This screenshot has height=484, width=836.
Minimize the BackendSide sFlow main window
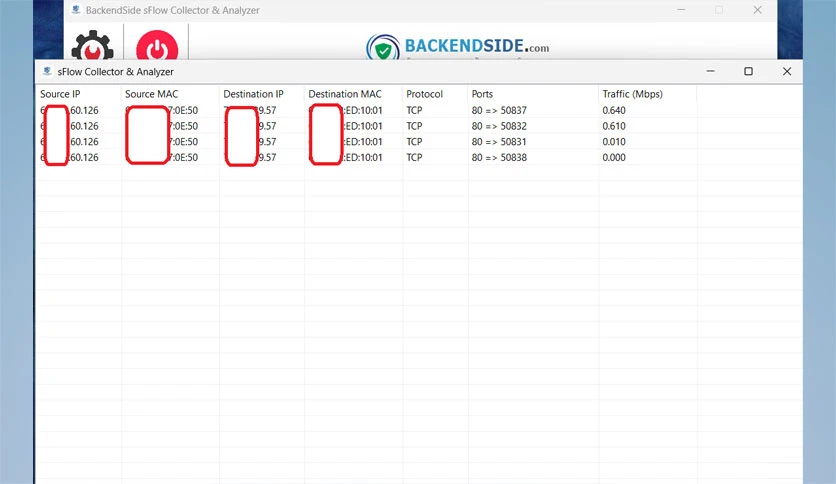681,10
